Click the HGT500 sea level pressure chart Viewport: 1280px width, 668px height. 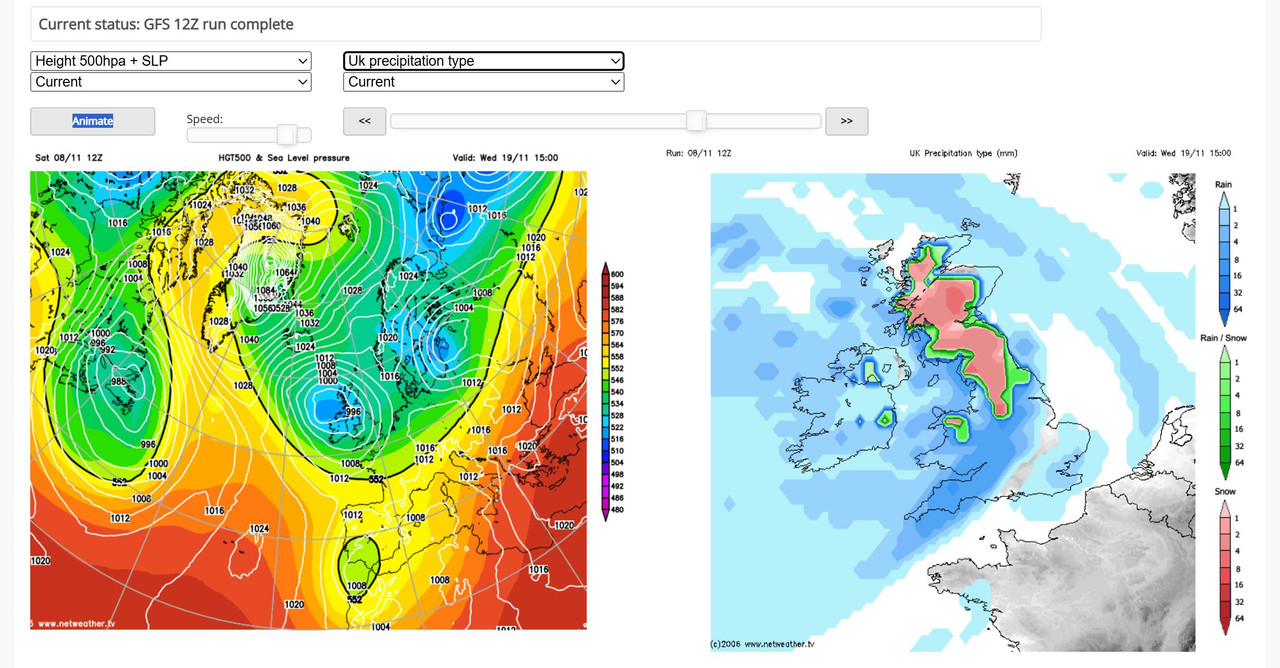pyautogui.click(x=308, y=400)
